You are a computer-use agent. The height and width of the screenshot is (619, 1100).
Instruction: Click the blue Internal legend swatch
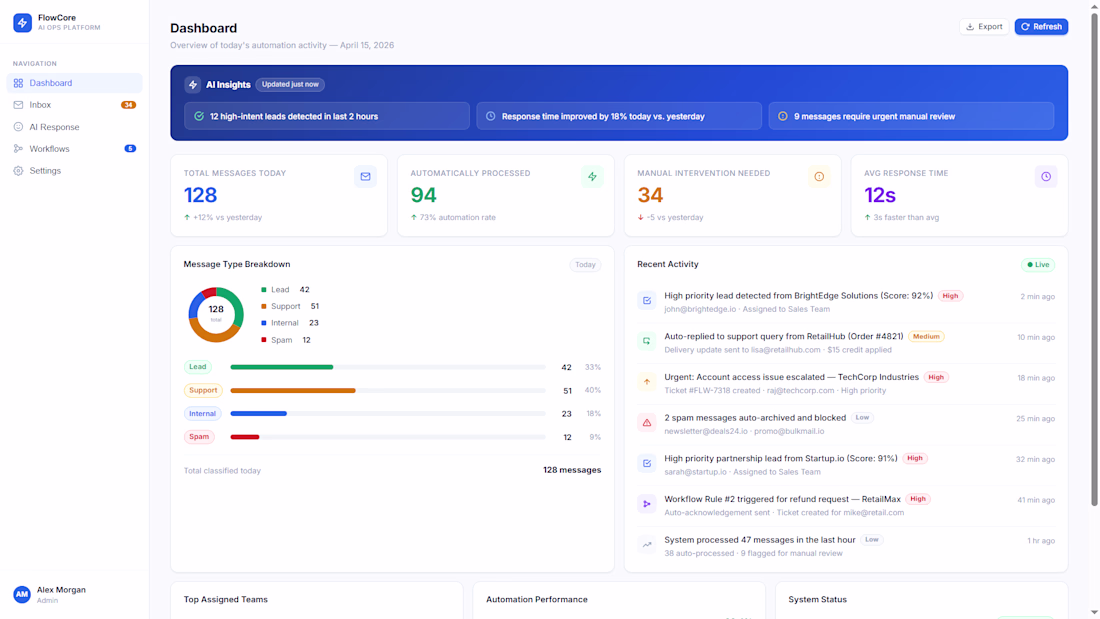click(264, 323)
